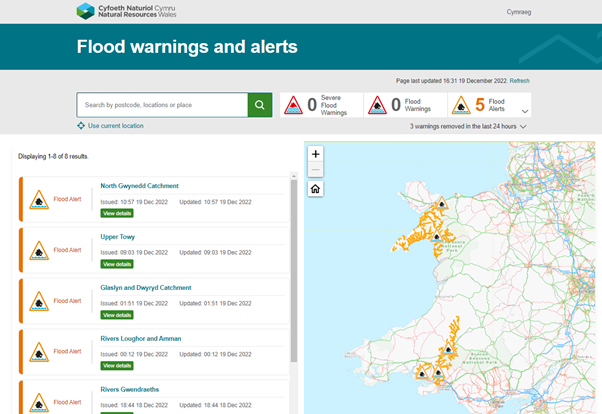Reset map to home extent
Screen dimensions: 602x414
(x=315, y=189)
